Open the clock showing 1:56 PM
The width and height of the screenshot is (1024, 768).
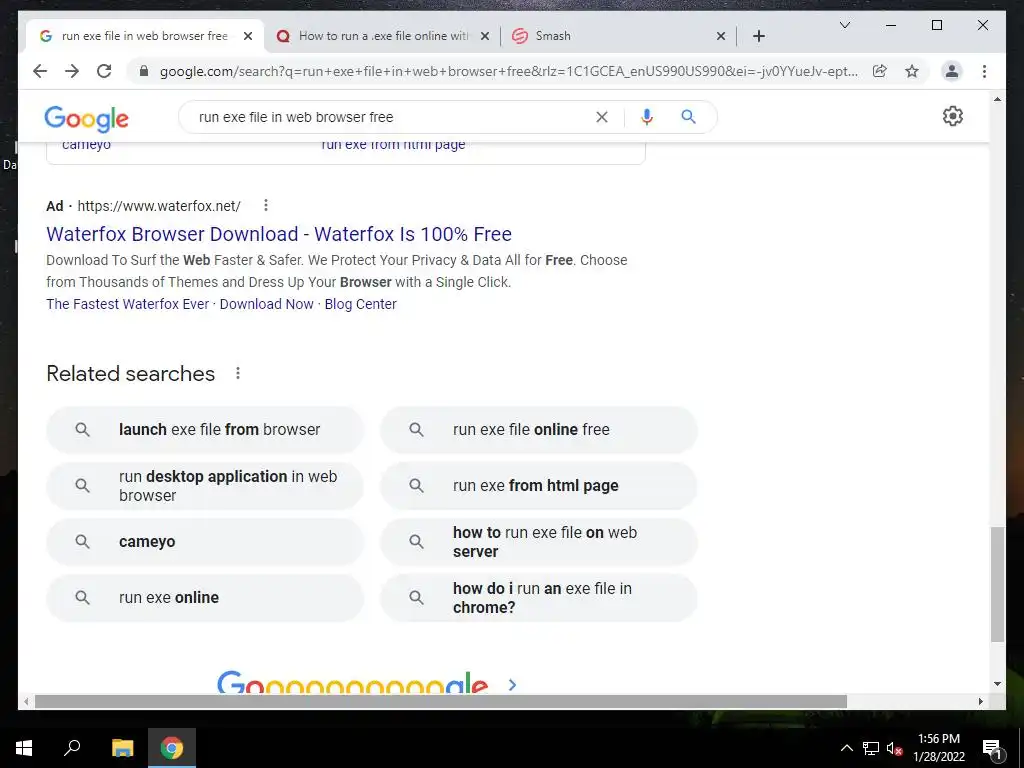click(x=939, y=748)
